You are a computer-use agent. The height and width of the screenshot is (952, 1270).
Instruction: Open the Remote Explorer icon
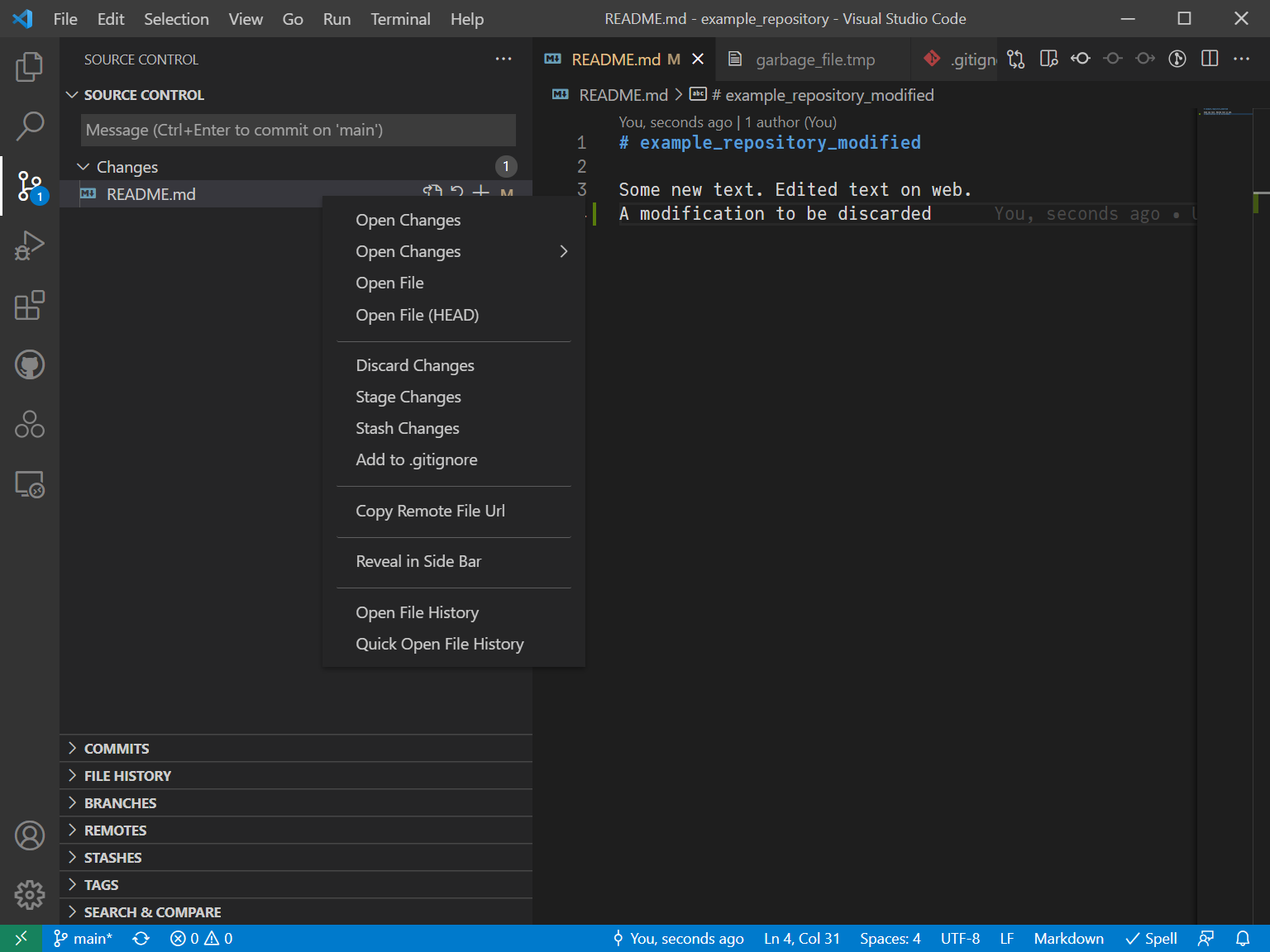tap(29, 484)
